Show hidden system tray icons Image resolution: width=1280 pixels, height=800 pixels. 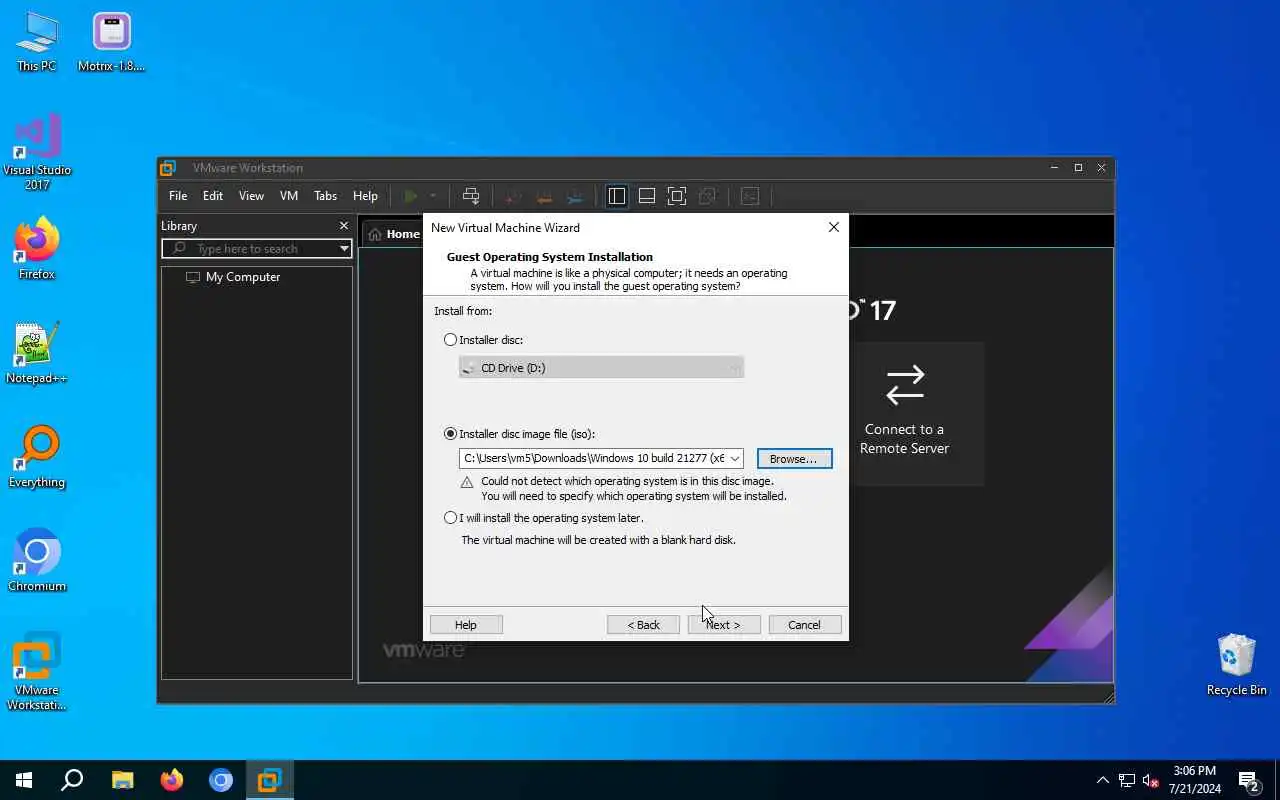[1103, 780]
